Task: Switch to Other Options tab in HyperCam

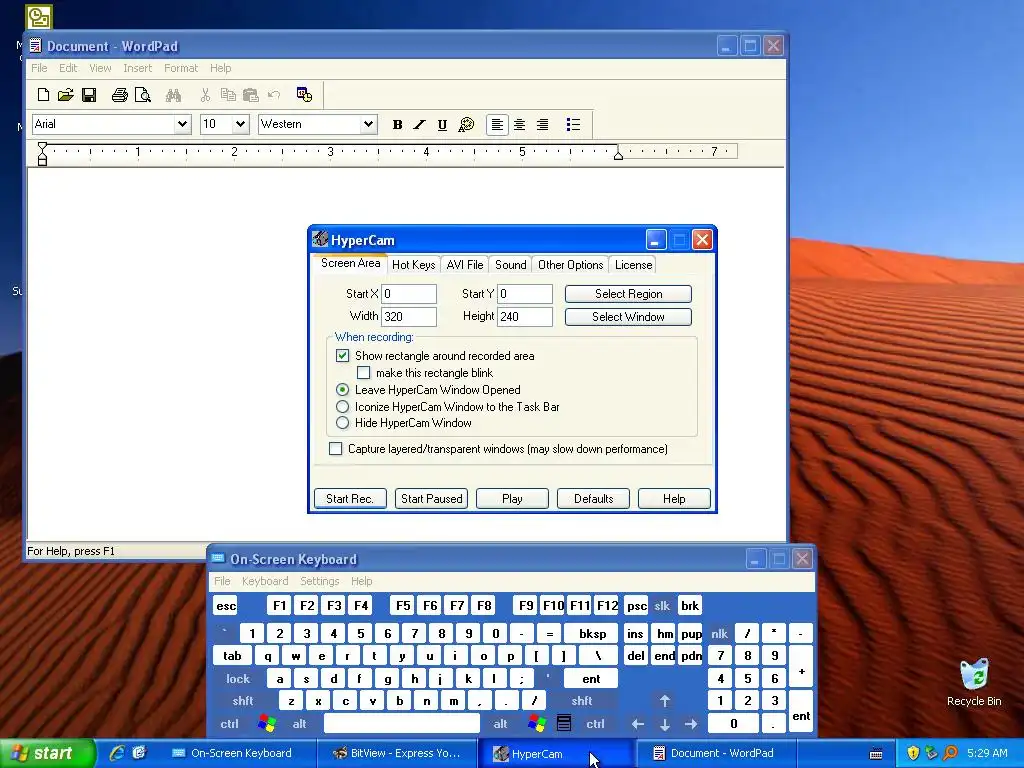Action: point(570,264)
